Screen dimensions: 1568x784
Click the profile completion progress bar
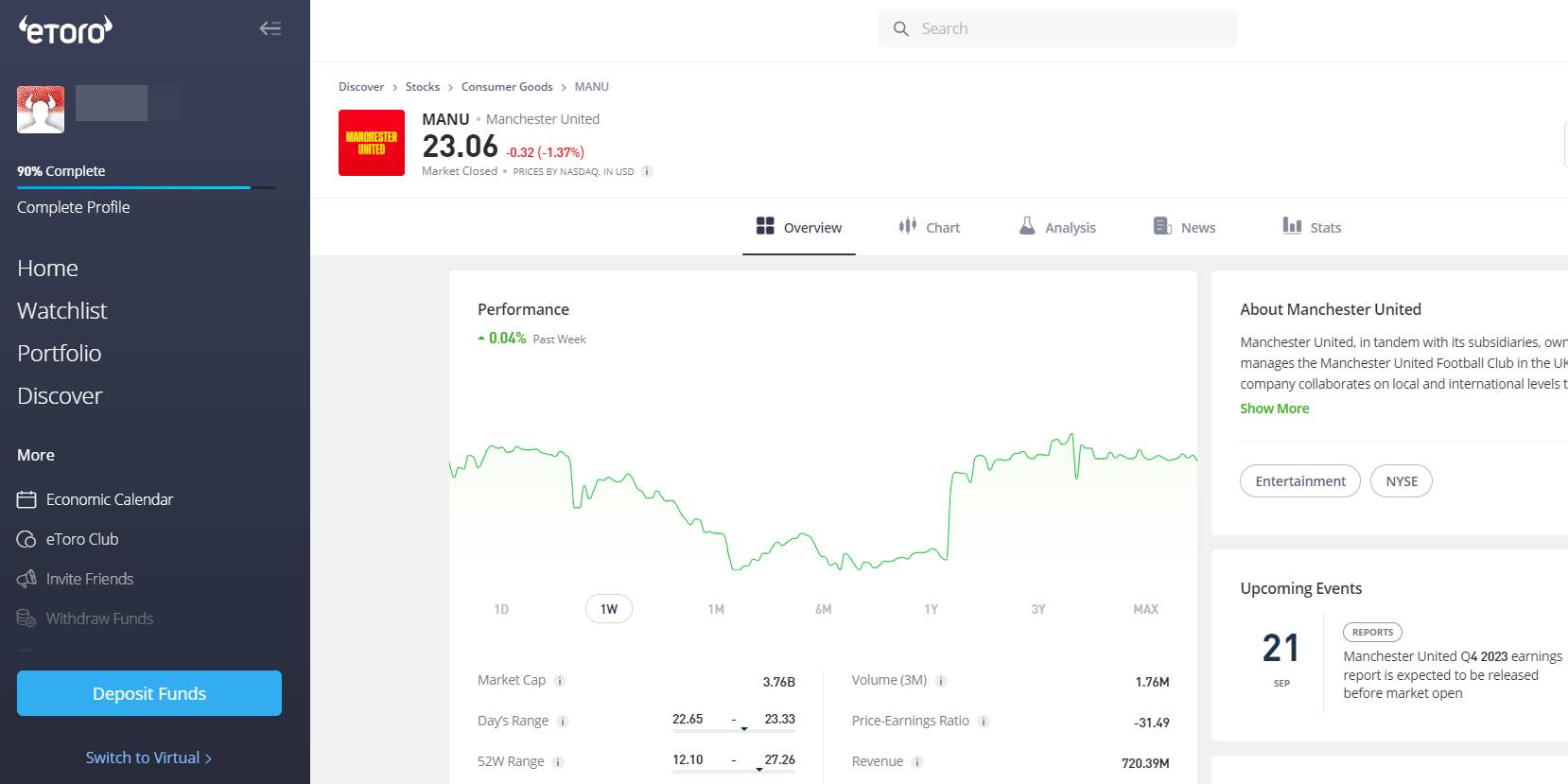[x=147, y=187]
